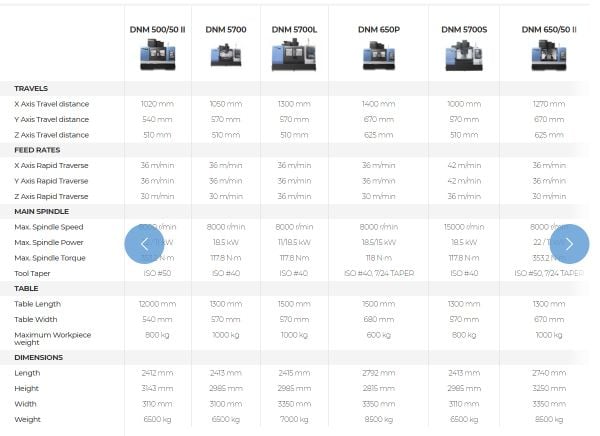Click the Y Axis Travel distance row label
600x436 pixels.
pos(52,119)
